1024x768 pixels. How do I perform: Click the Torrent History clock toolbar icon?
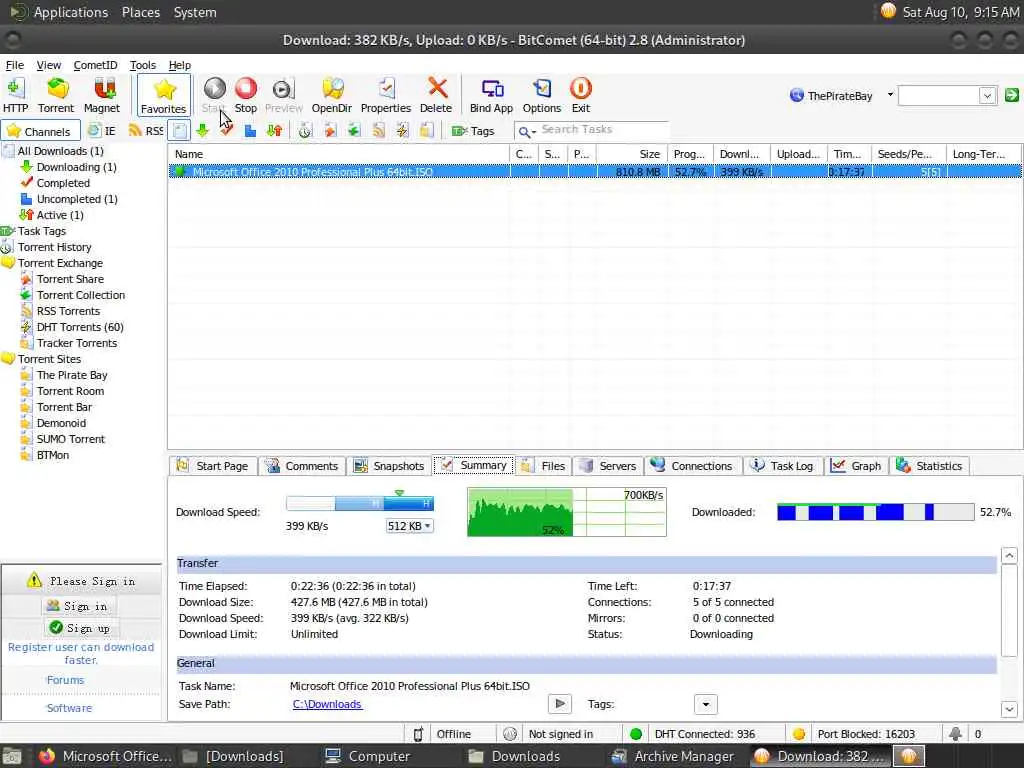click(x=305, y=131)
